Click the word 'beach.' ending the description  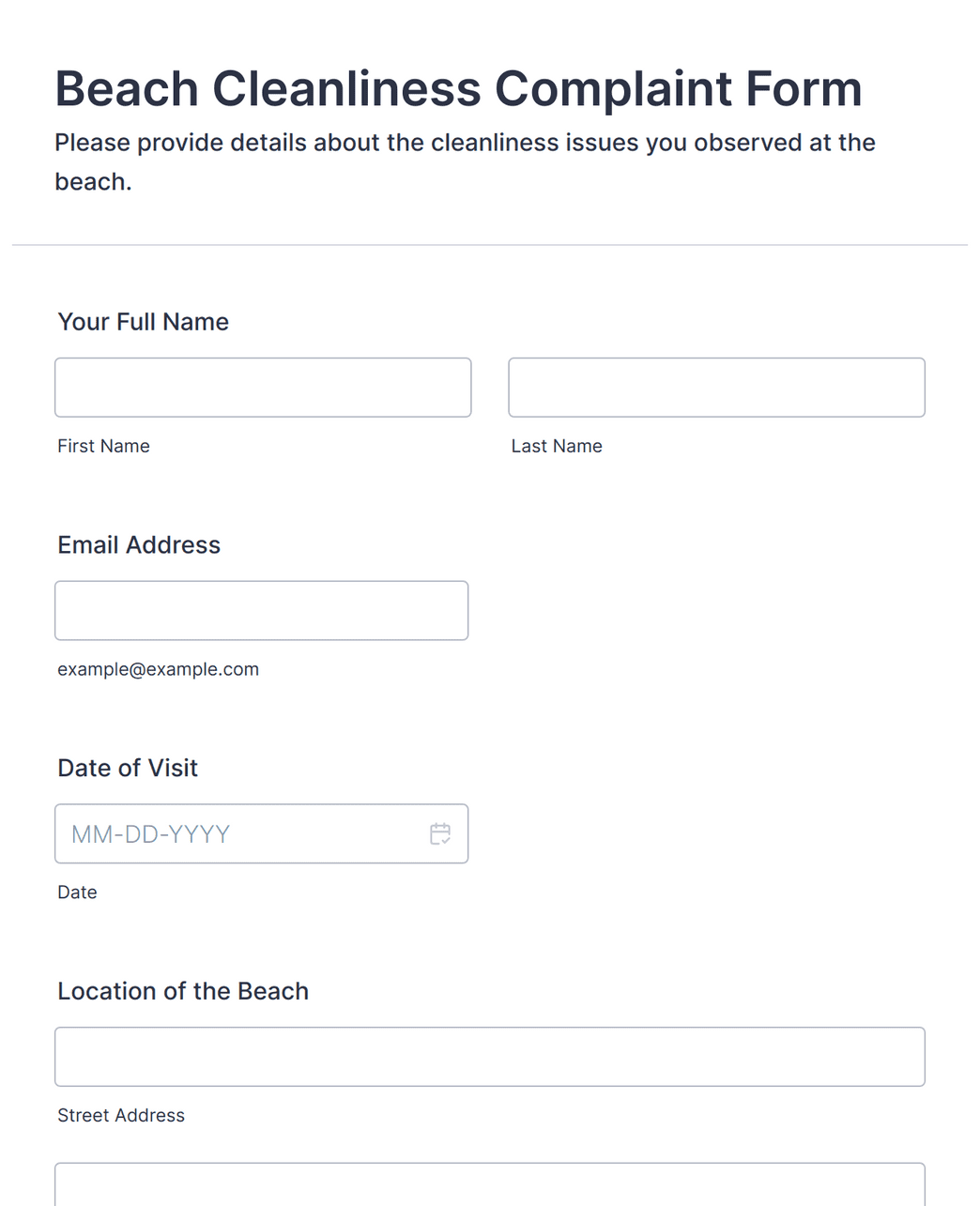[93, 182]
